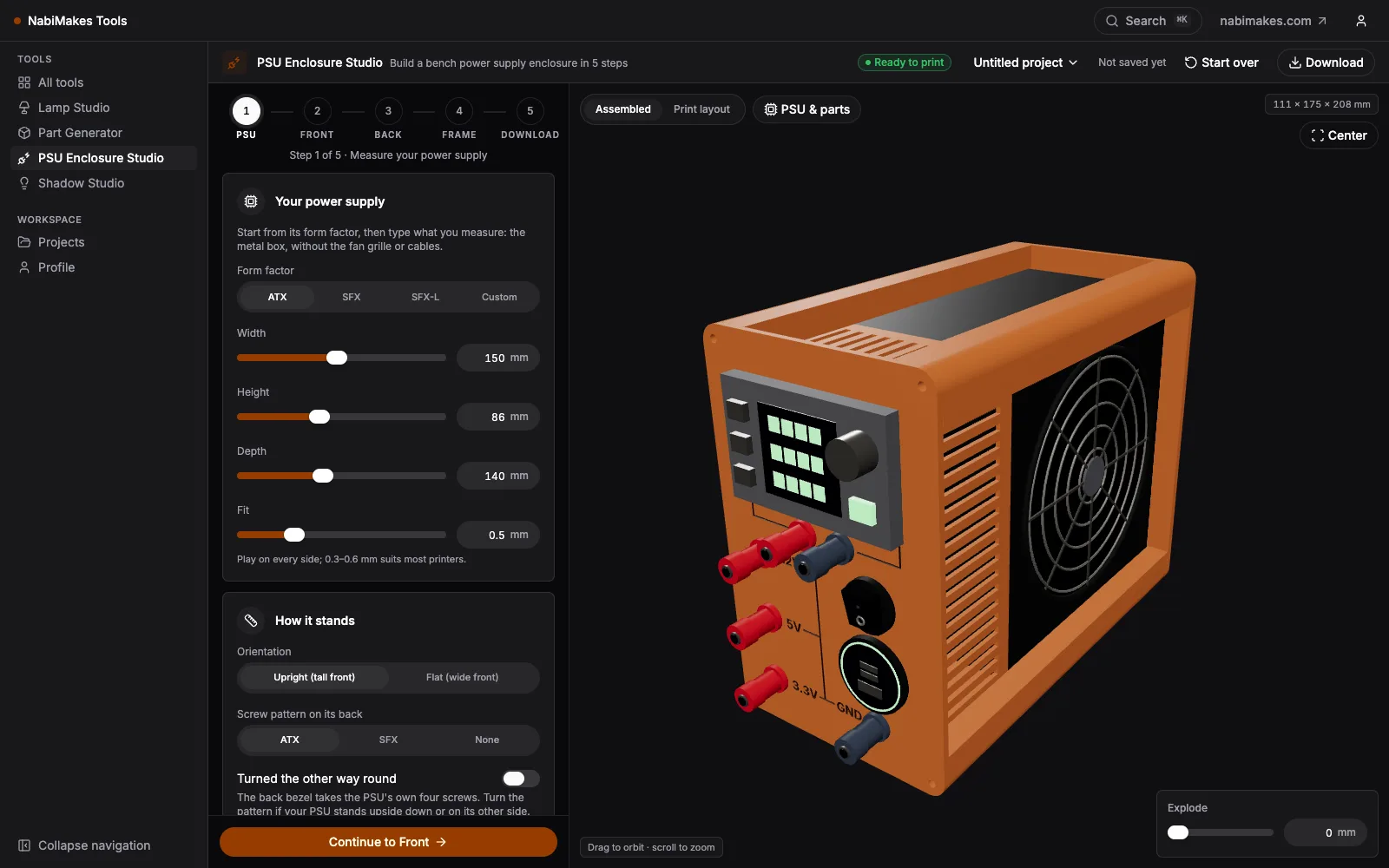1389x868 pixels.
Task: Click Continue to Front button
Action: coord(388,842)
